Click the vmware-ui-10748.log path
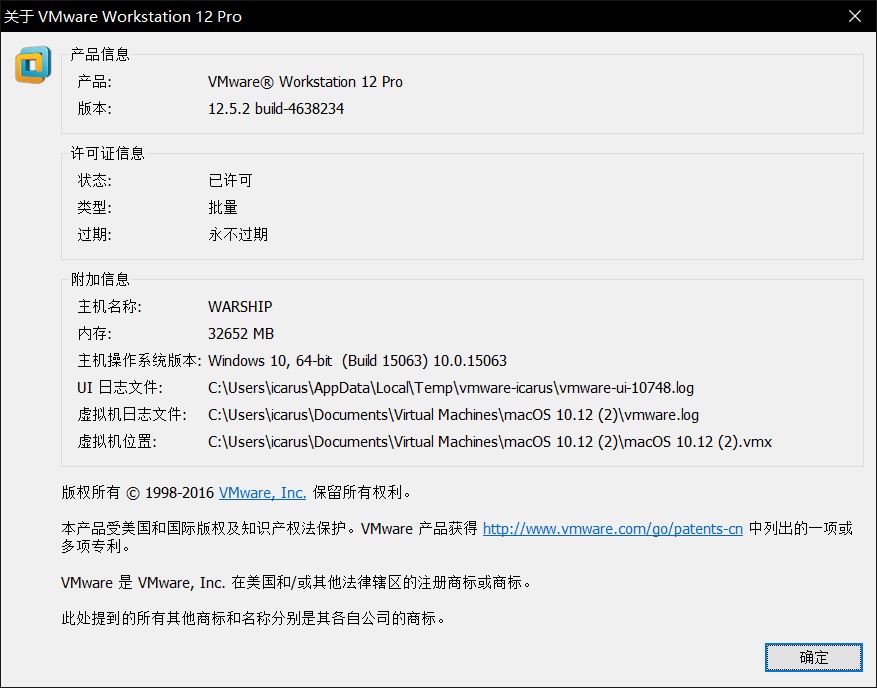The image size is (877, 688). coord(451,388)
